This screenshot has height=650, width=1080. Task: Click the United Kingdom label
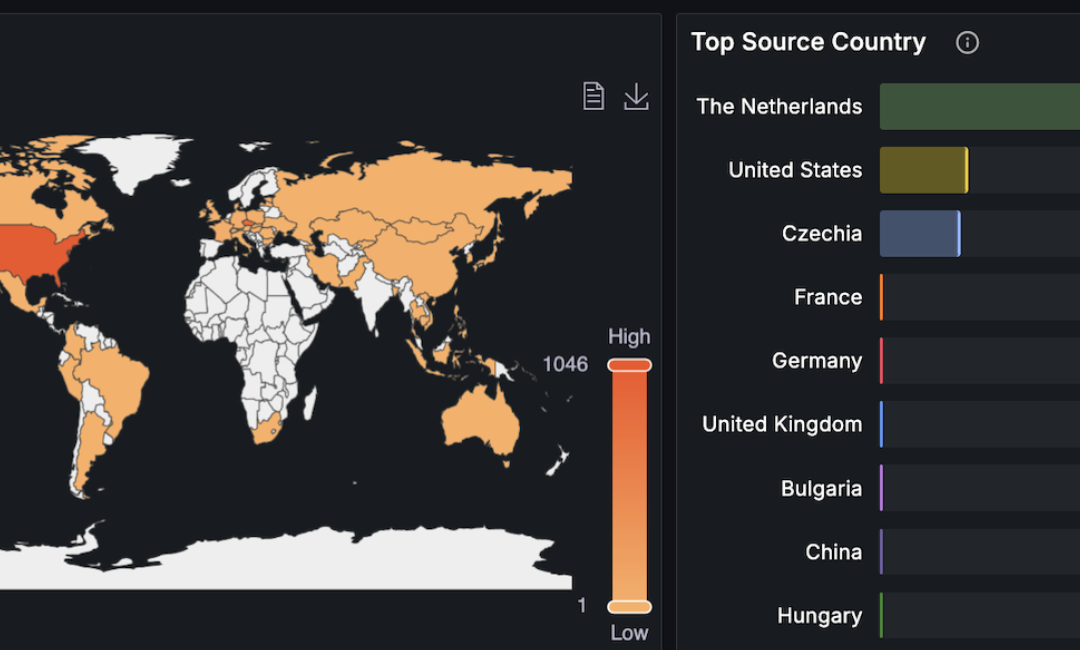tap(782, 424)
